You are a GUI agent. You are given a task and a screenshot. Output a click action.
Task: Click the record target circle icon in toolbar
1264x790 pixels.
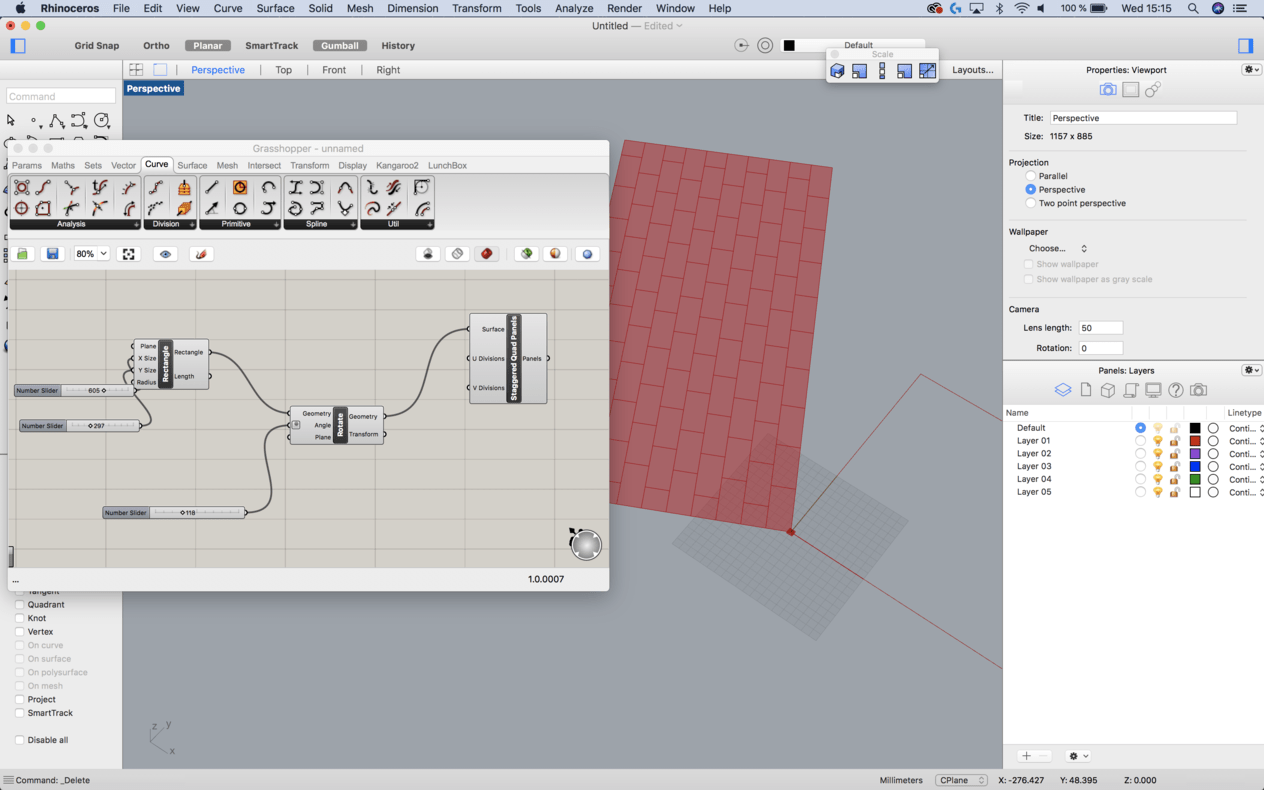765,46
